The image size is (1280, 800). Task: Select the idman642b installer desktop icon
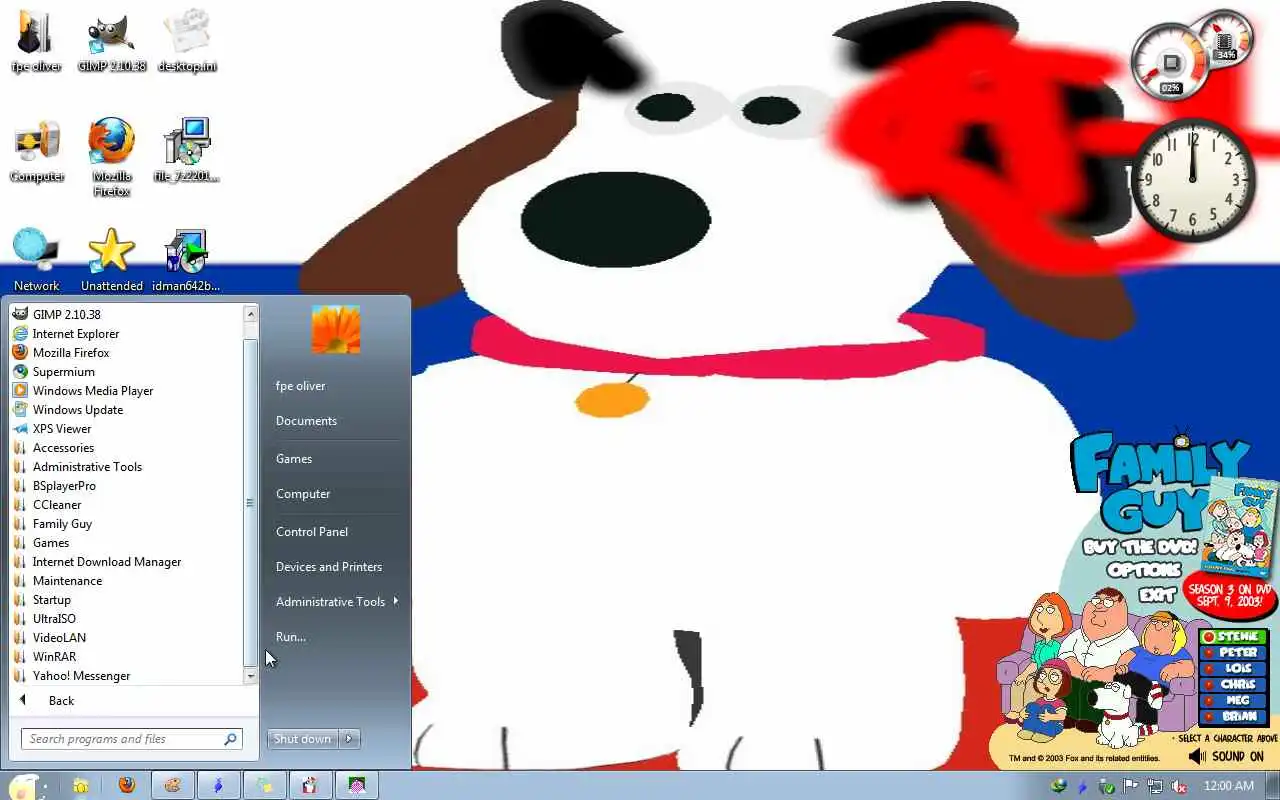pyautogui.click(x=187, y=260)
